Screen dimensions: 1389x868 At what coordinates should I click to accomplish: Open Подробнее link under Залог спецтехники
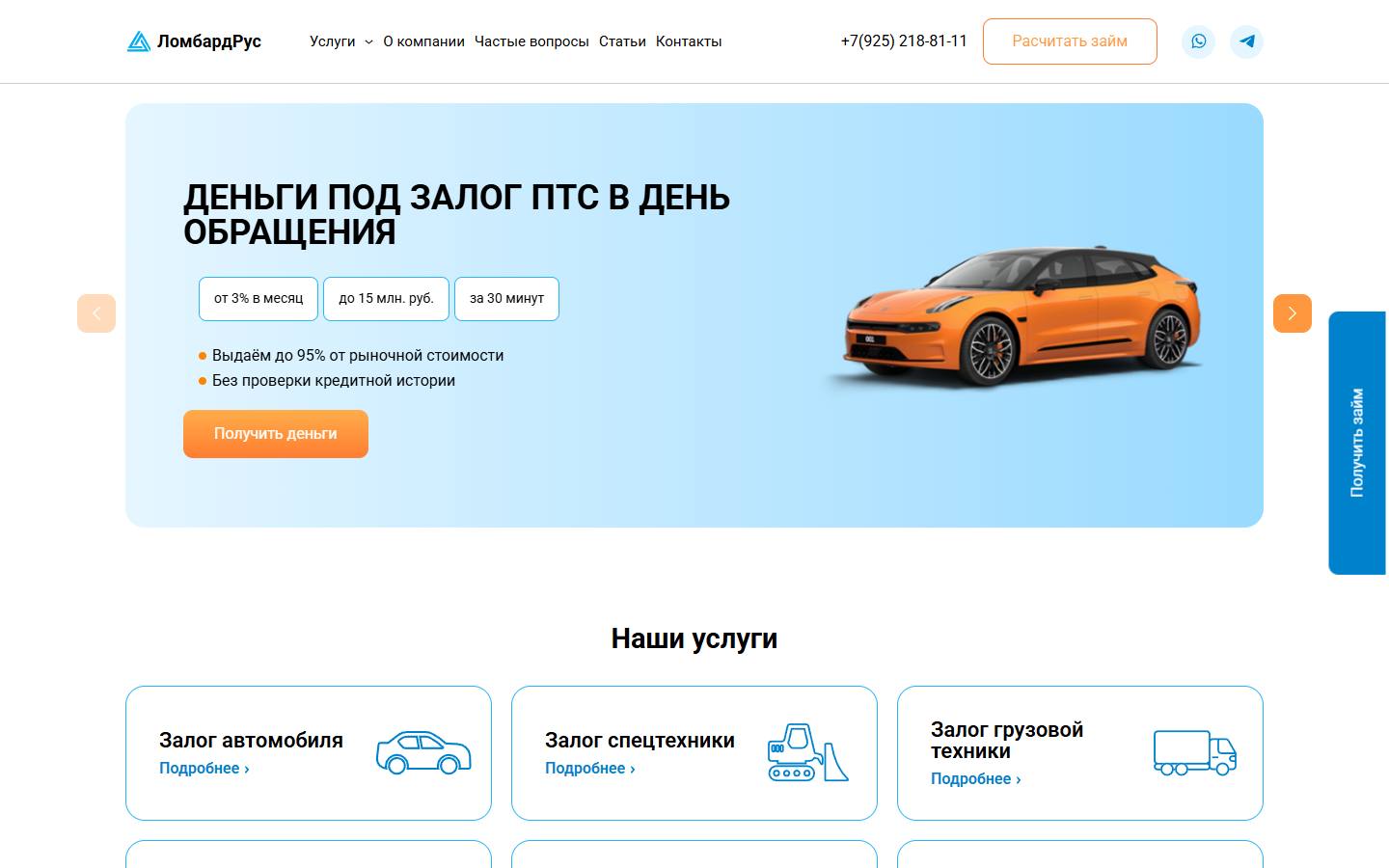pyautogui.click(x=590, y=769)
